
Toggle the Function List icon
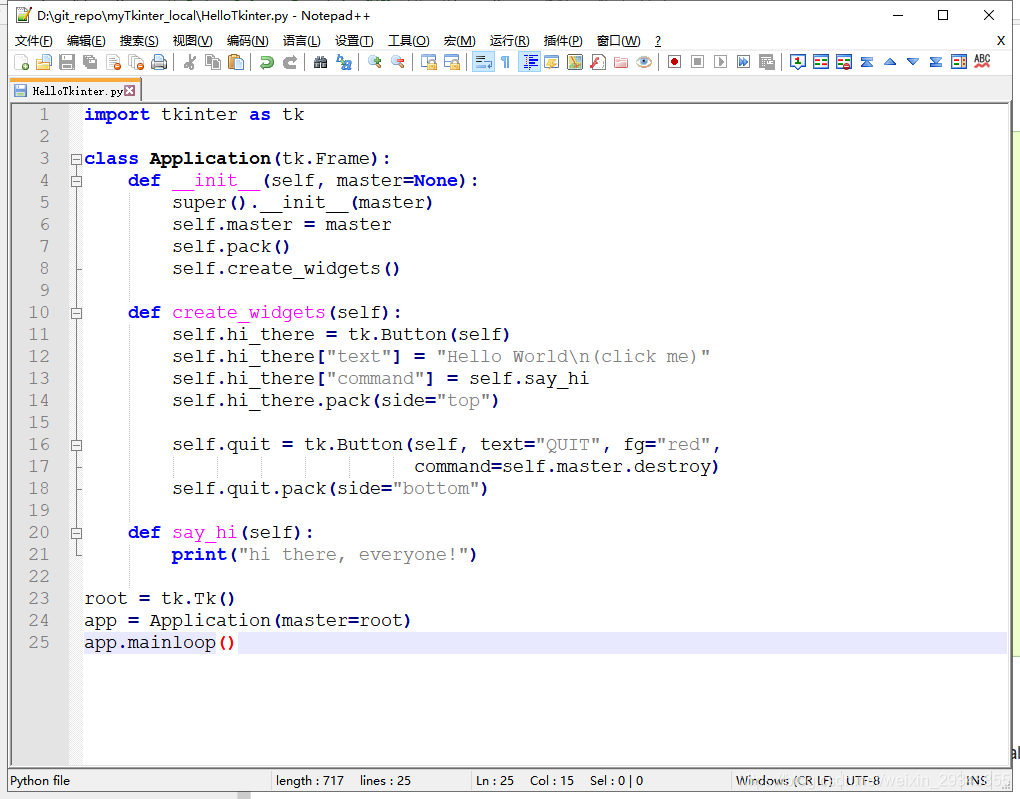(598, 62)
